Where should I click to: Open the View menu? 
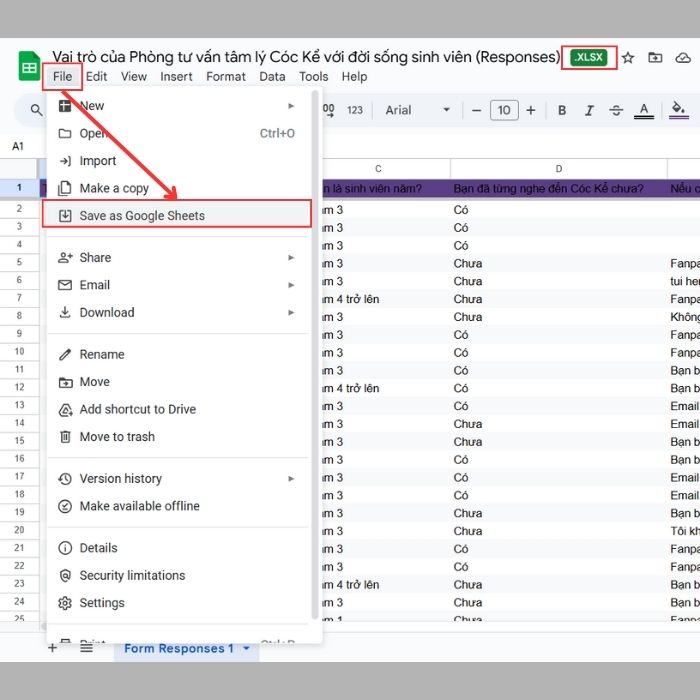point(133,76)
